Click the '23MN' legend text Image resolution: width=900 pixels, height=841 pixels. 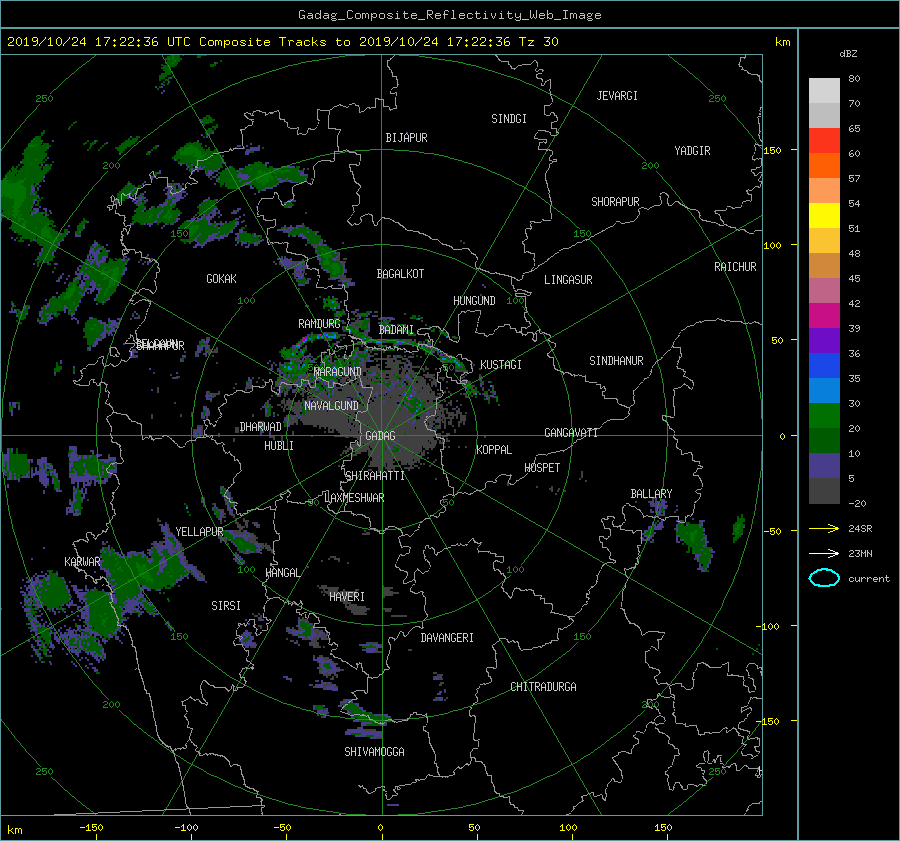click(860, 553)
